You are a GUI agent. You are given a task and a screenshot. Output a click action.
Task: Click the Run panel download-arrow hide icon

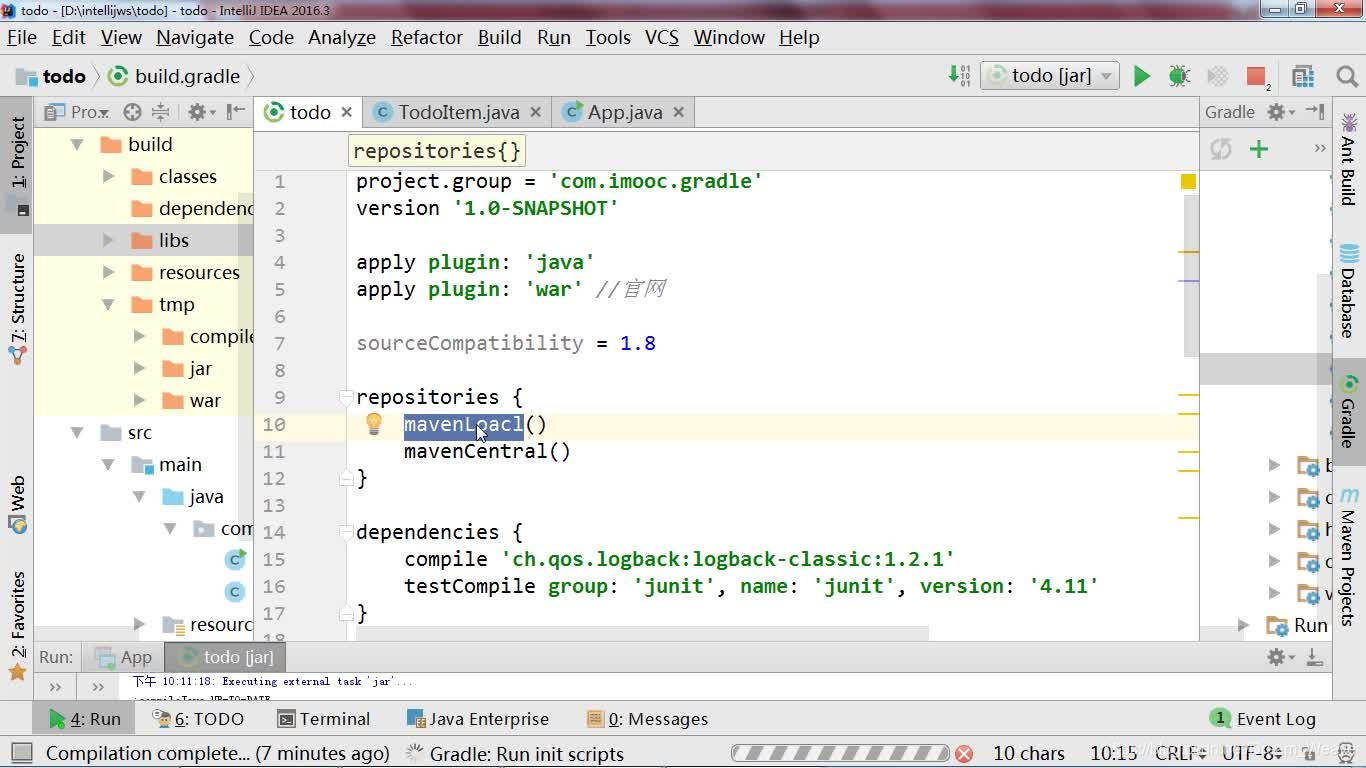coord(1315,657)
